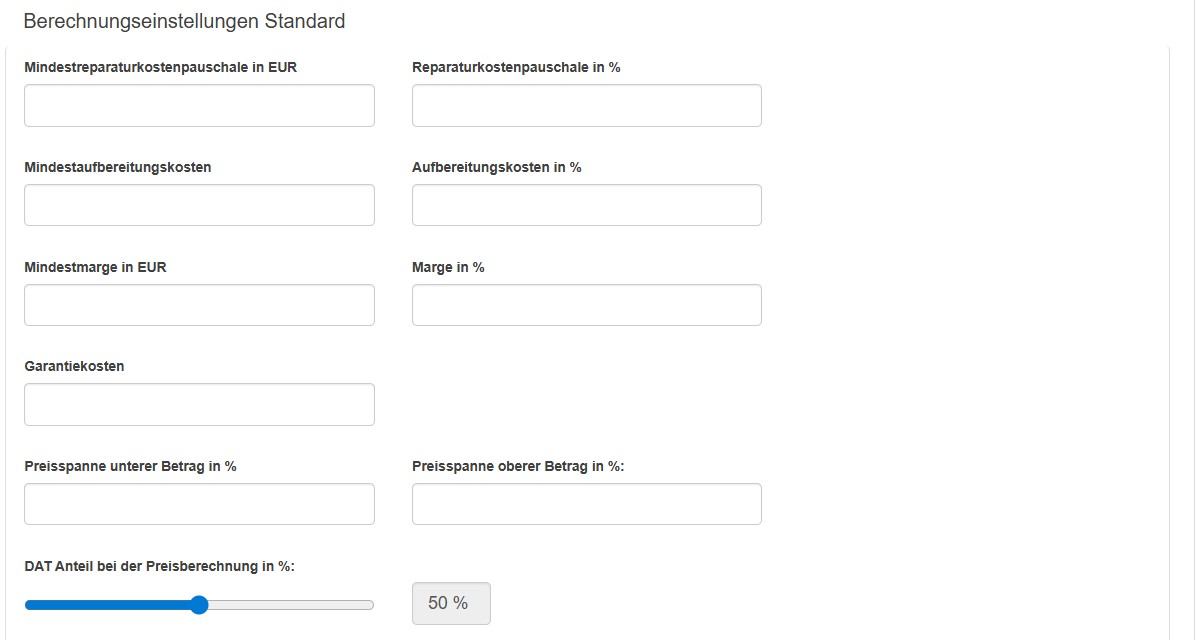1197x640 pixels.
Task: Click the Reparaturkostenpauschale in % label
Action: click(516, 67)
